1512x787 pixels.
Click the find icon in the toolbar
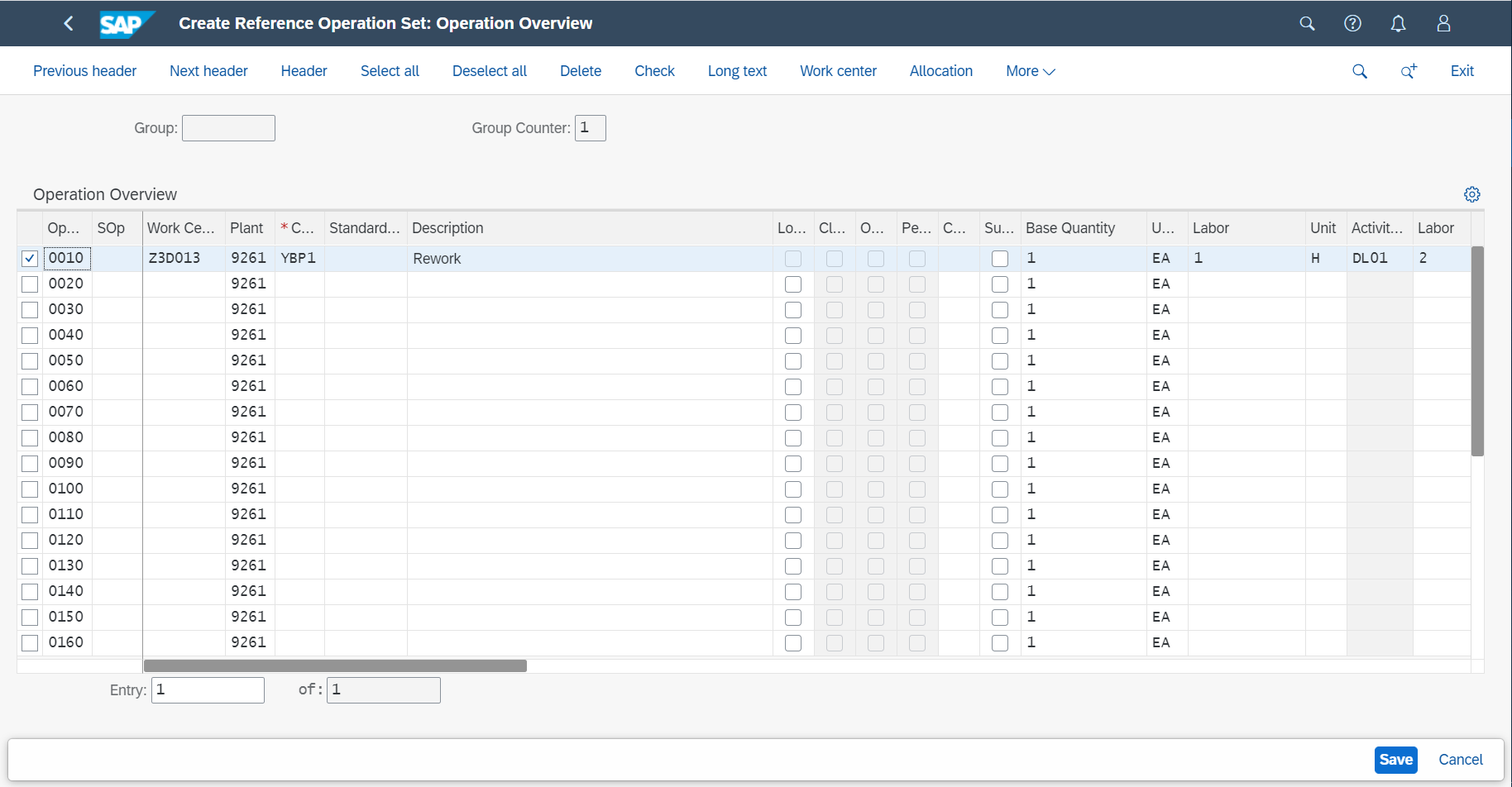[1360, 71]
